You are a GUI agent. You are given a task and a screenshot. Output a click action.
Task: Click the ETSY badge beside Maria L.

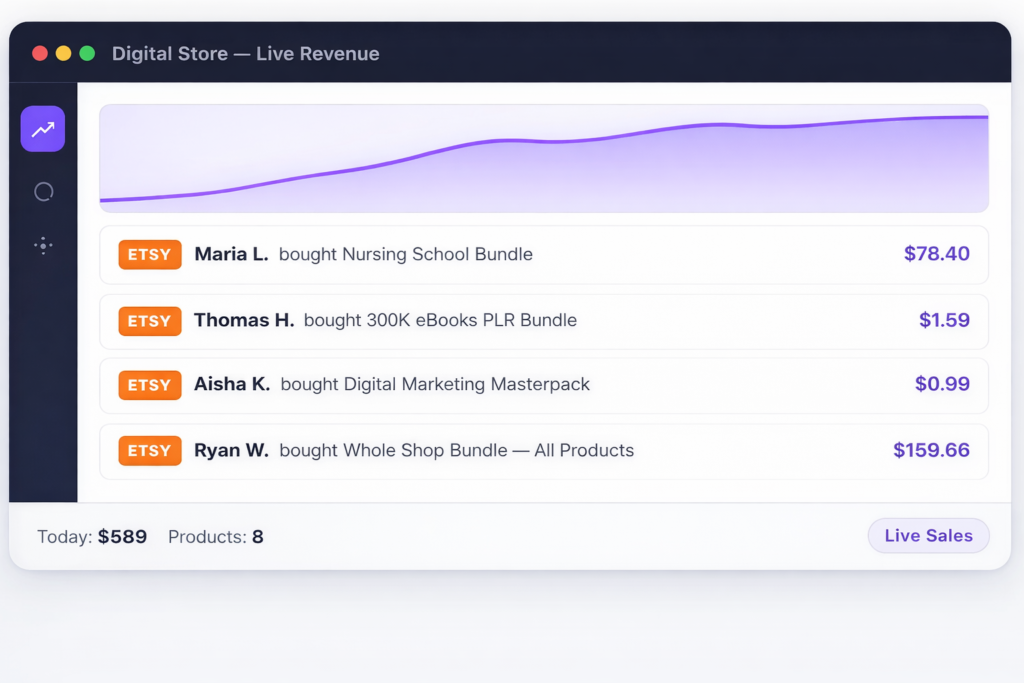[x=150, y=255]
